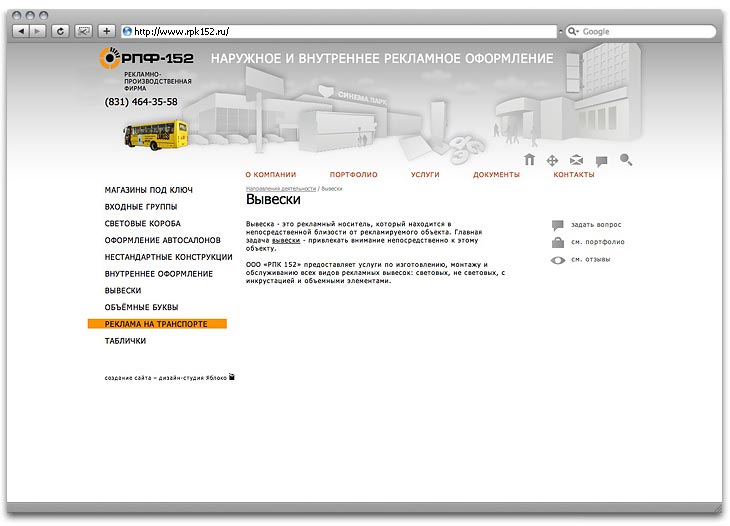Screen dimensions: 730x526
Task: Click the browser Back arrow button
Action: (20, 31)
